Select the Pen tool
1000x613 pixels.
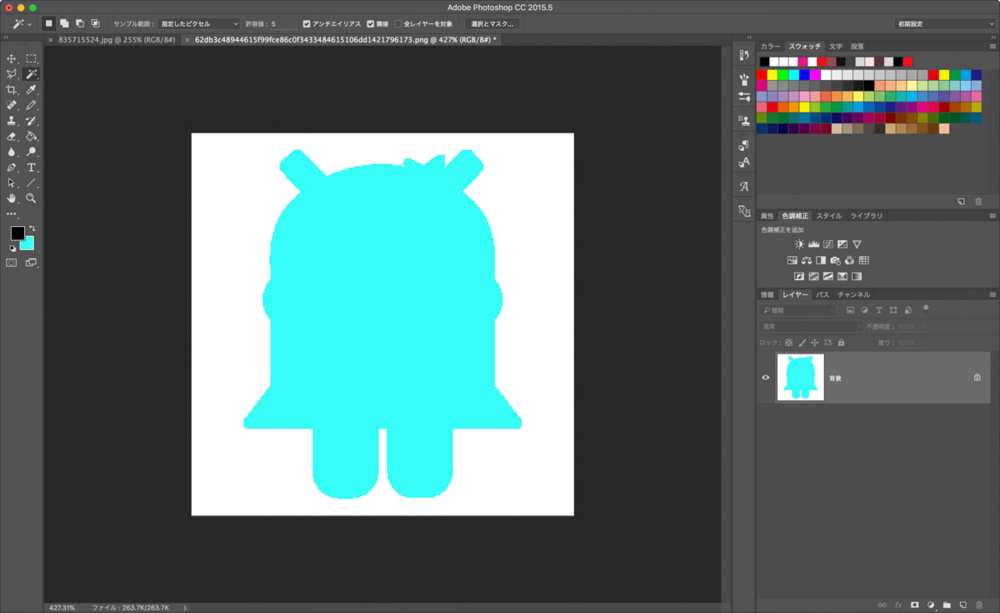(x=11, y=167)
